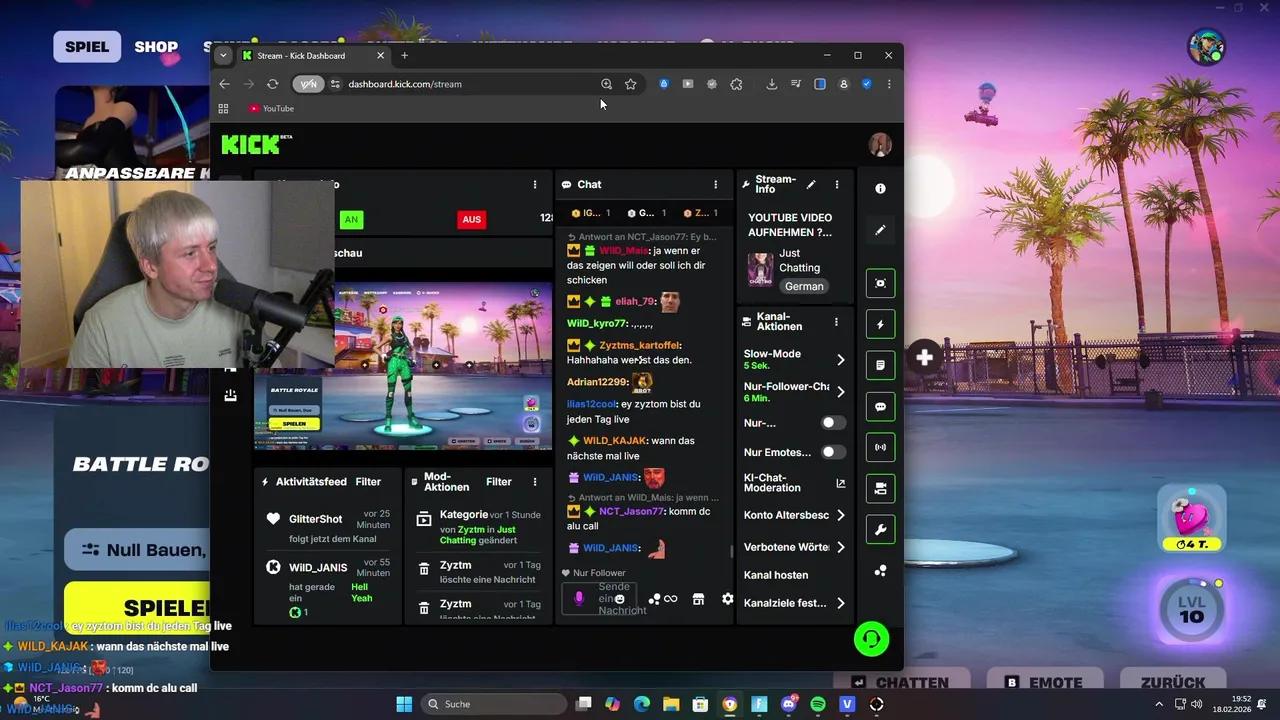Toggle the VPN pill in the address bar

point(308,84)
